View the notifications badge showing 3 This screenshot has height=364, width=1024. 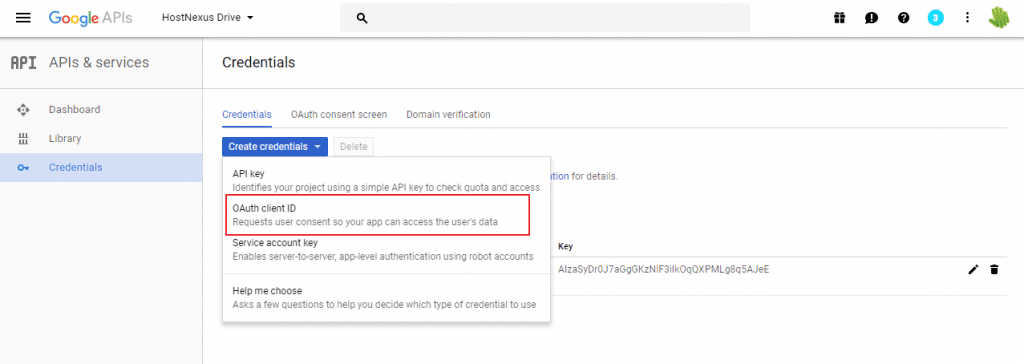(x=935, y=18)
